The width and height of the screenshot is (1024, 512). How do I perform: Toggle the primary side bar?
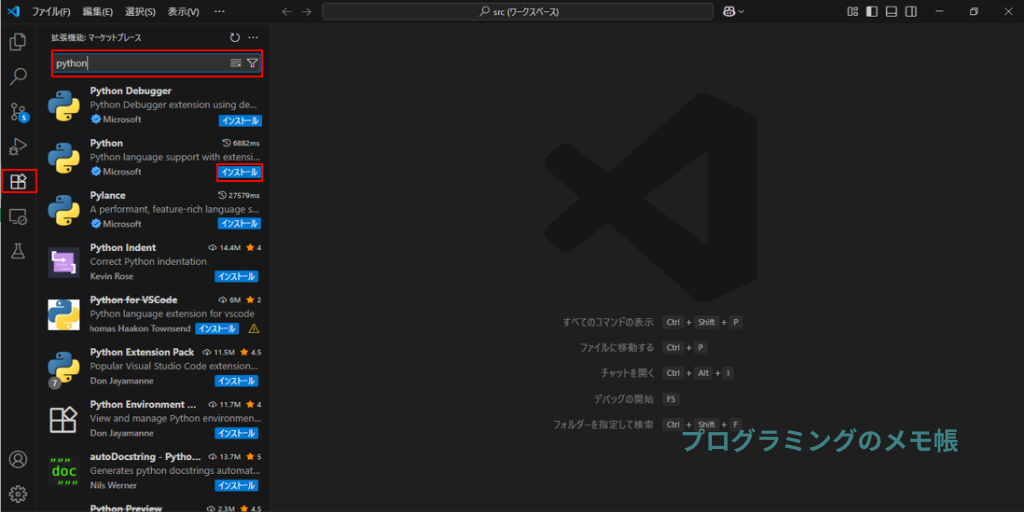[x=872, y=12]
